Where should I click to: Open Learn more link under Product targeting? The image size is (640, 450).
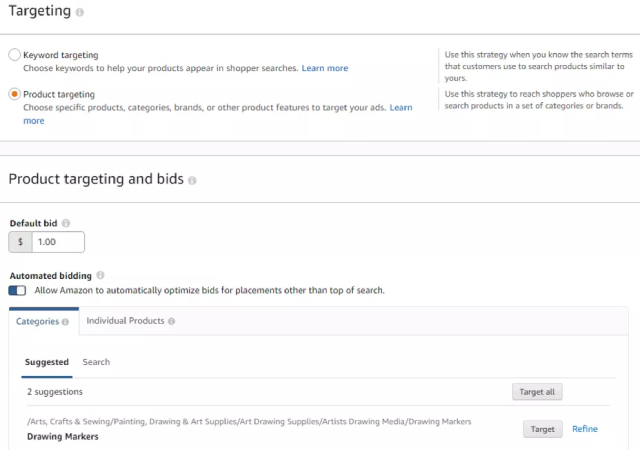click(x=400, y=107)
